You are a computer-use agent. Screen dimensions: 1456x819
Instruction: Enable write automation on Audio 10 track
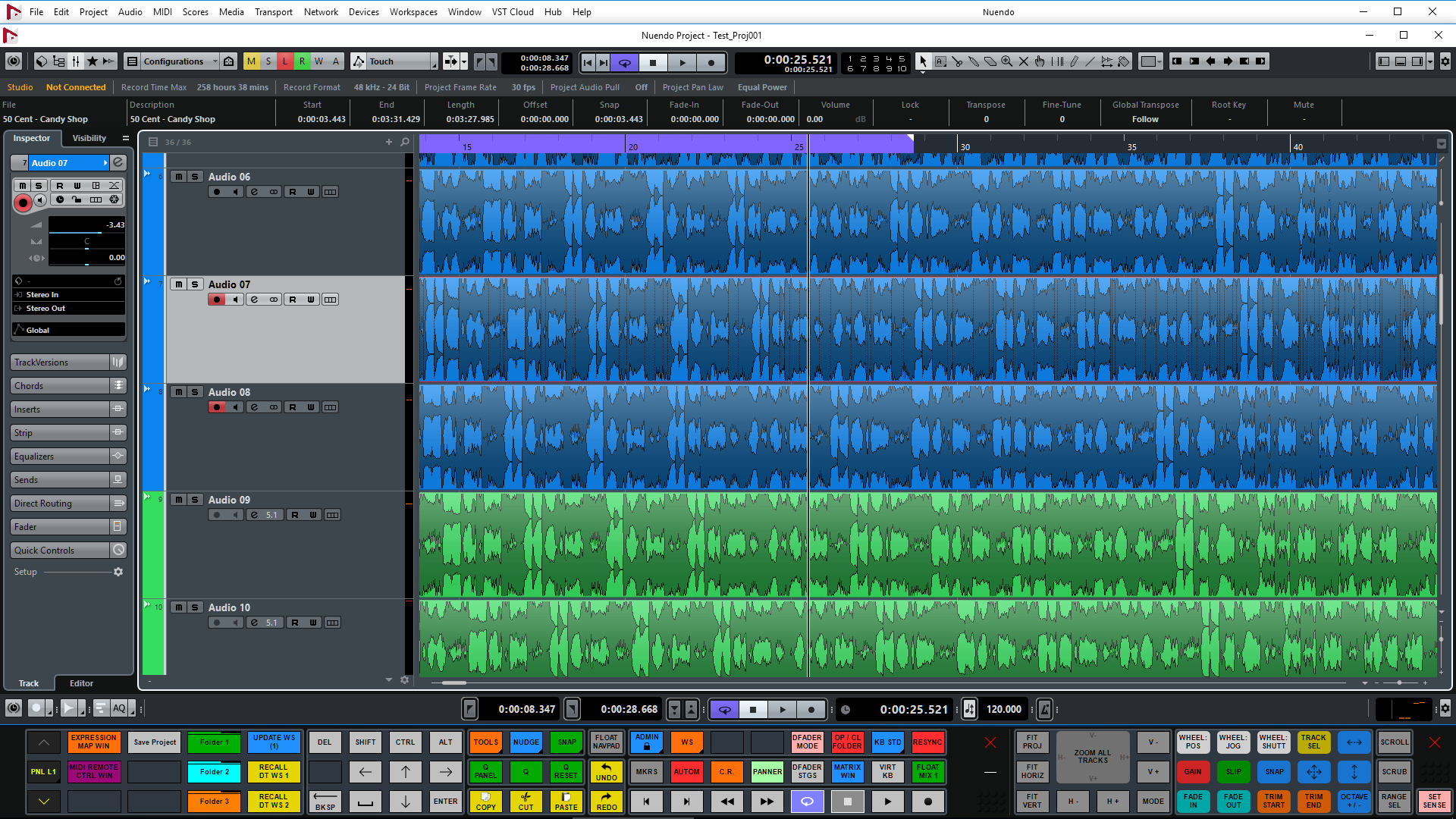click(x=313, y=623)
